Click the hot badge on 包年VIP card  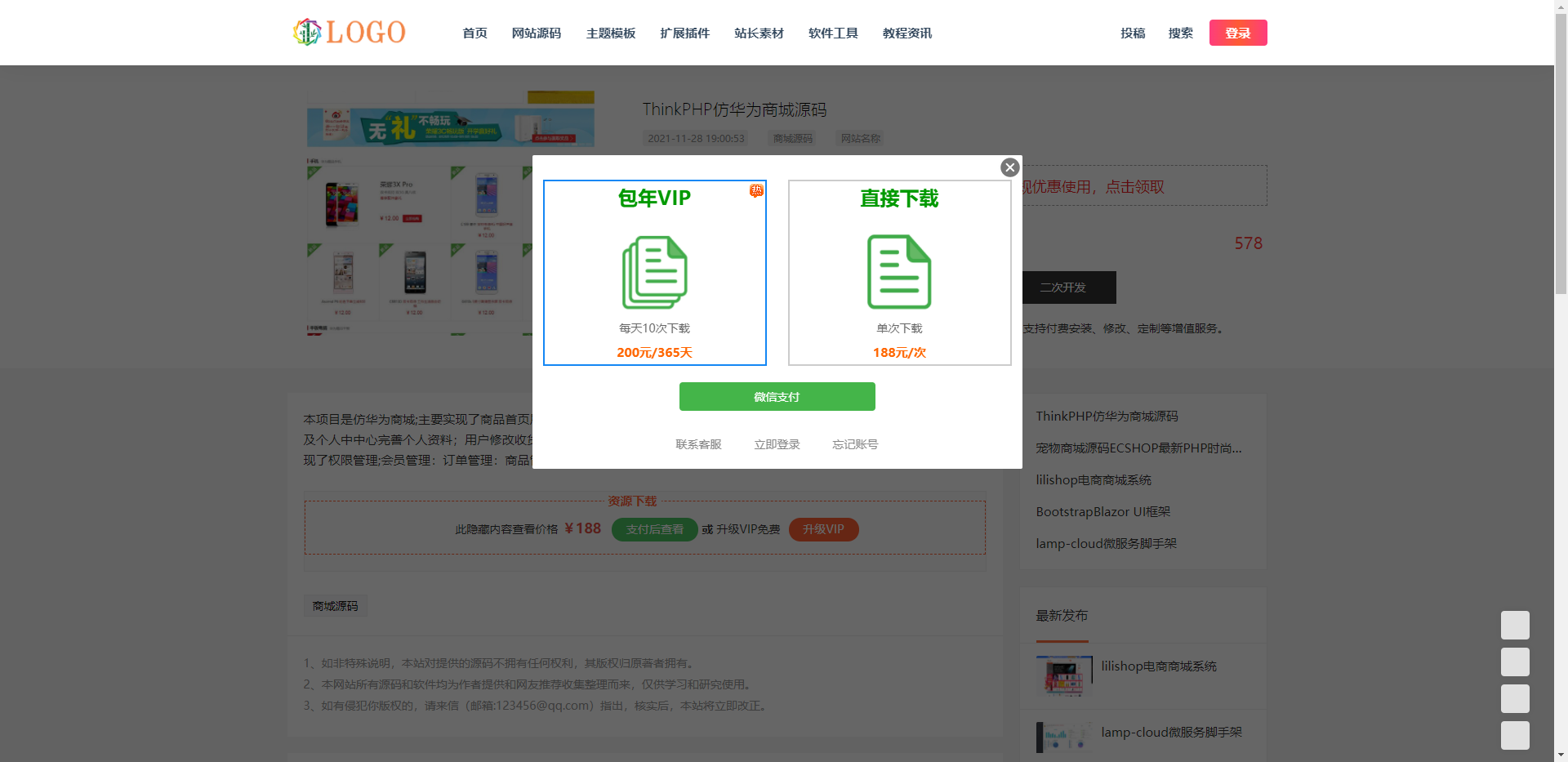[756, 190]
